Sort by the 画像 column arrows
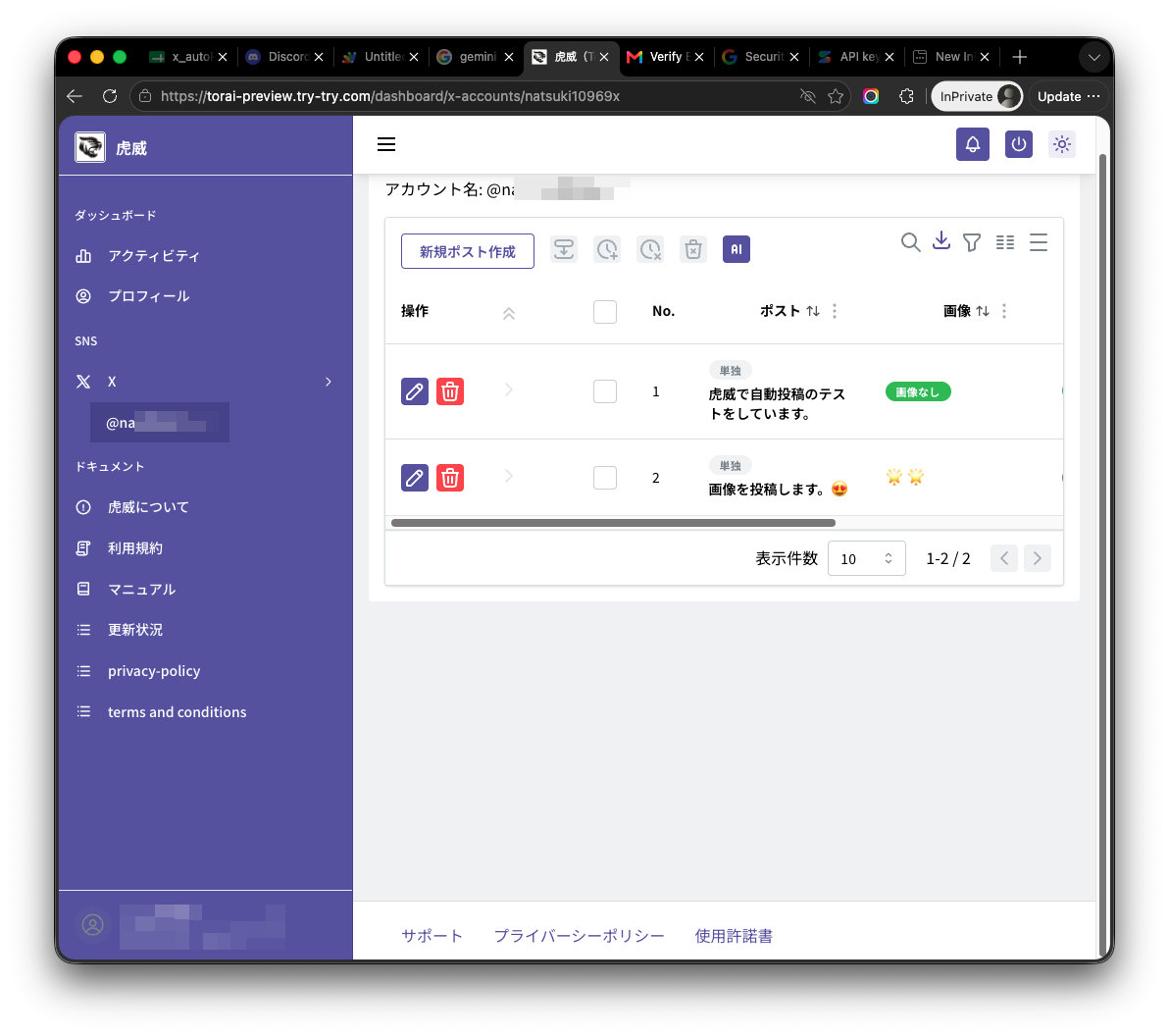 (x=983, y=311)
